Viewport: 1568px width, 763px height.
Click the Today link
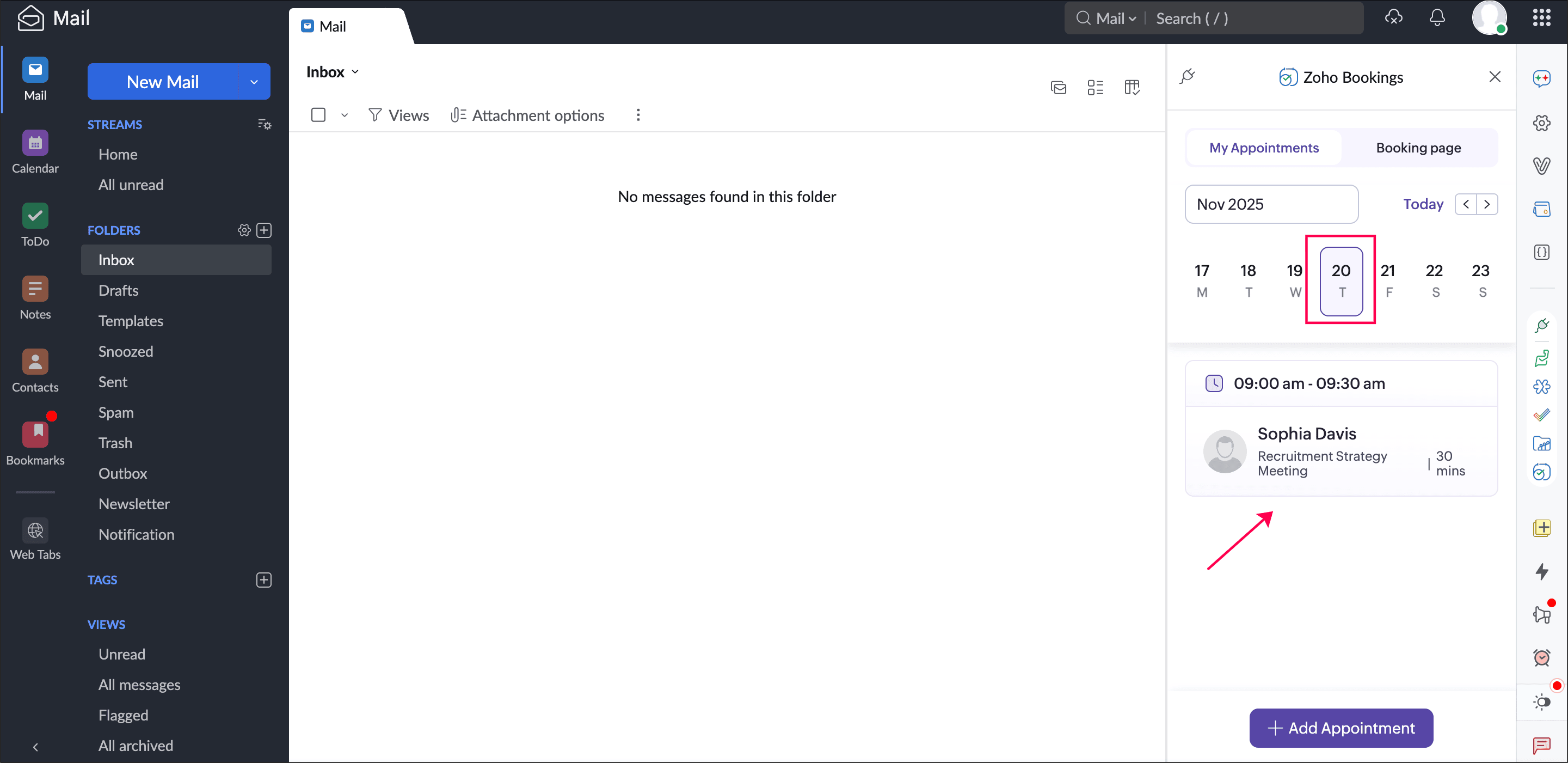click(x=1423, y=204)
